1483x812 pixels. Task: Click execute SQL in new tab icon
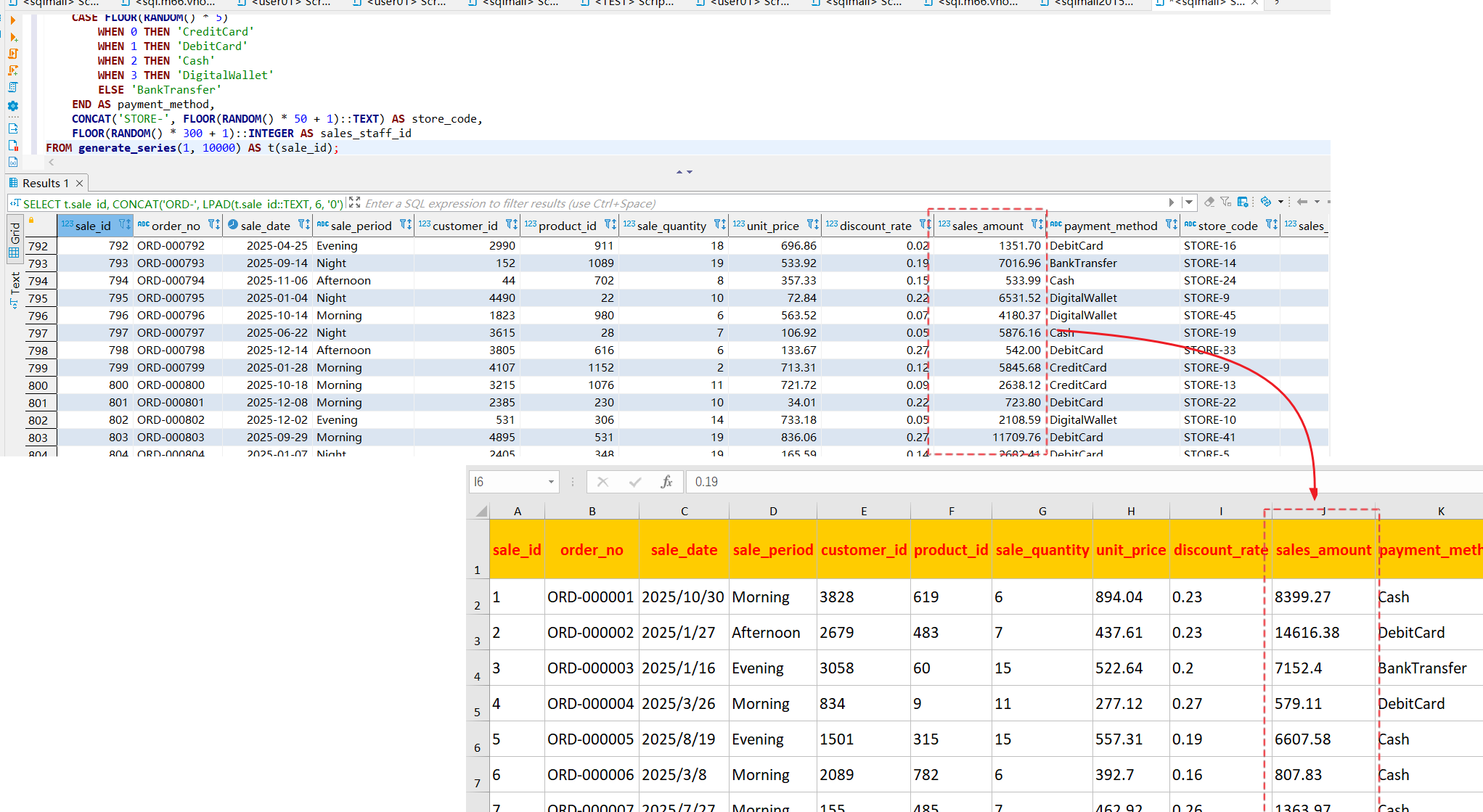(12, 37)
